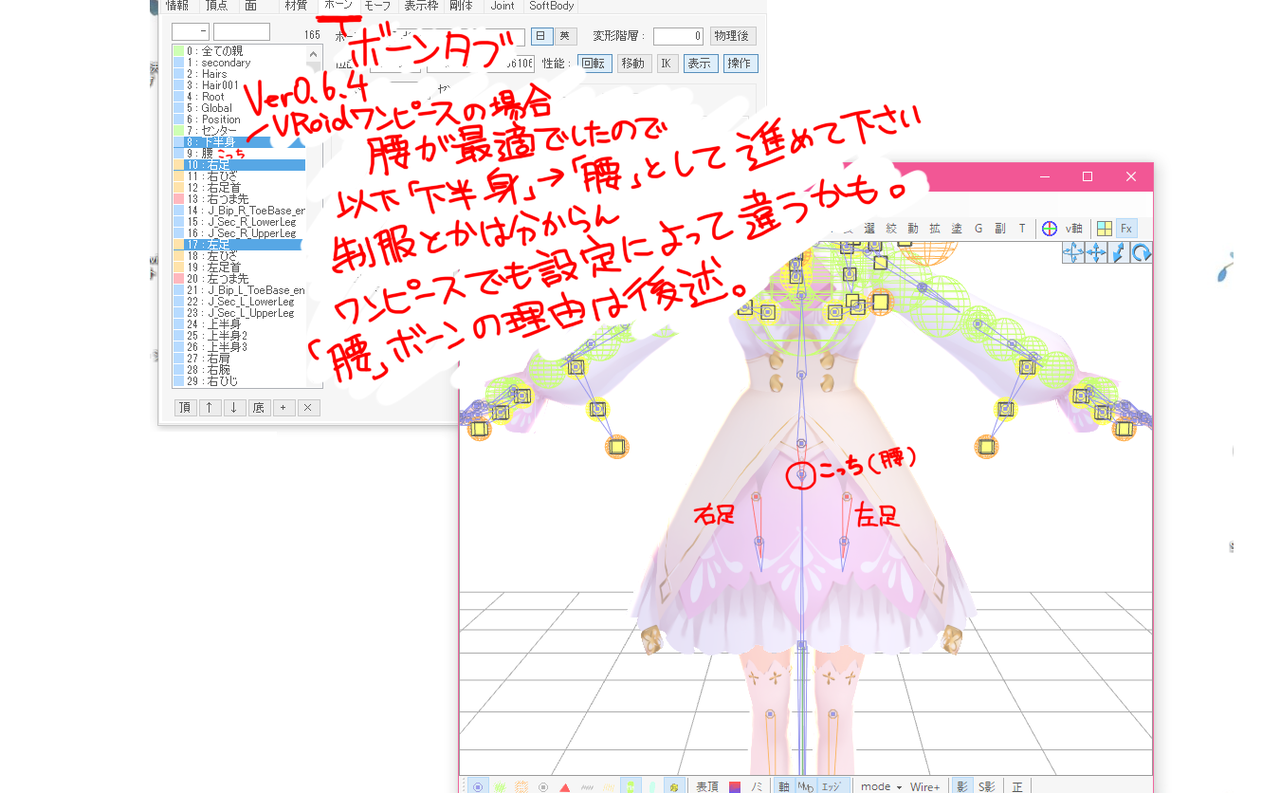
Task: Move the bone up with ↑
Action: tap(210, 407)
